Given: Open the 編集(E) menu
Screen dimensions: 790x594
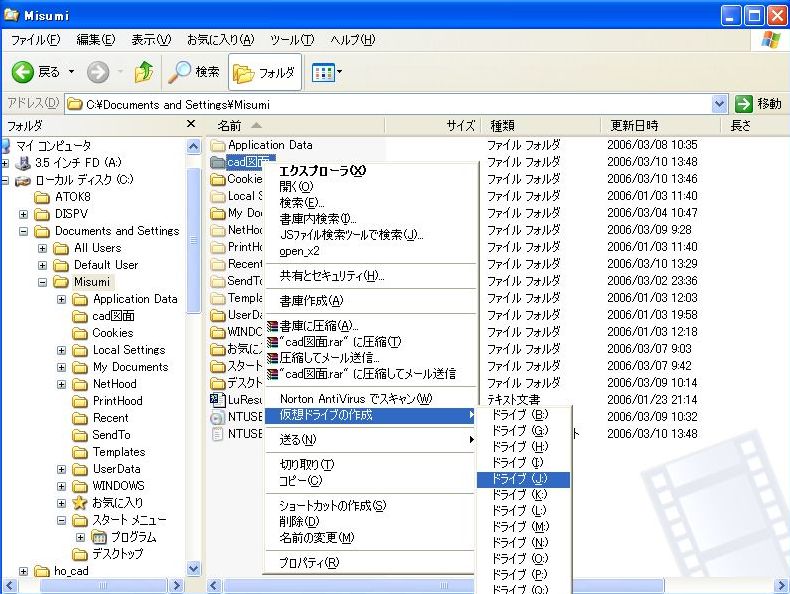Looking at the screenshot, I should tap(95, 40).
